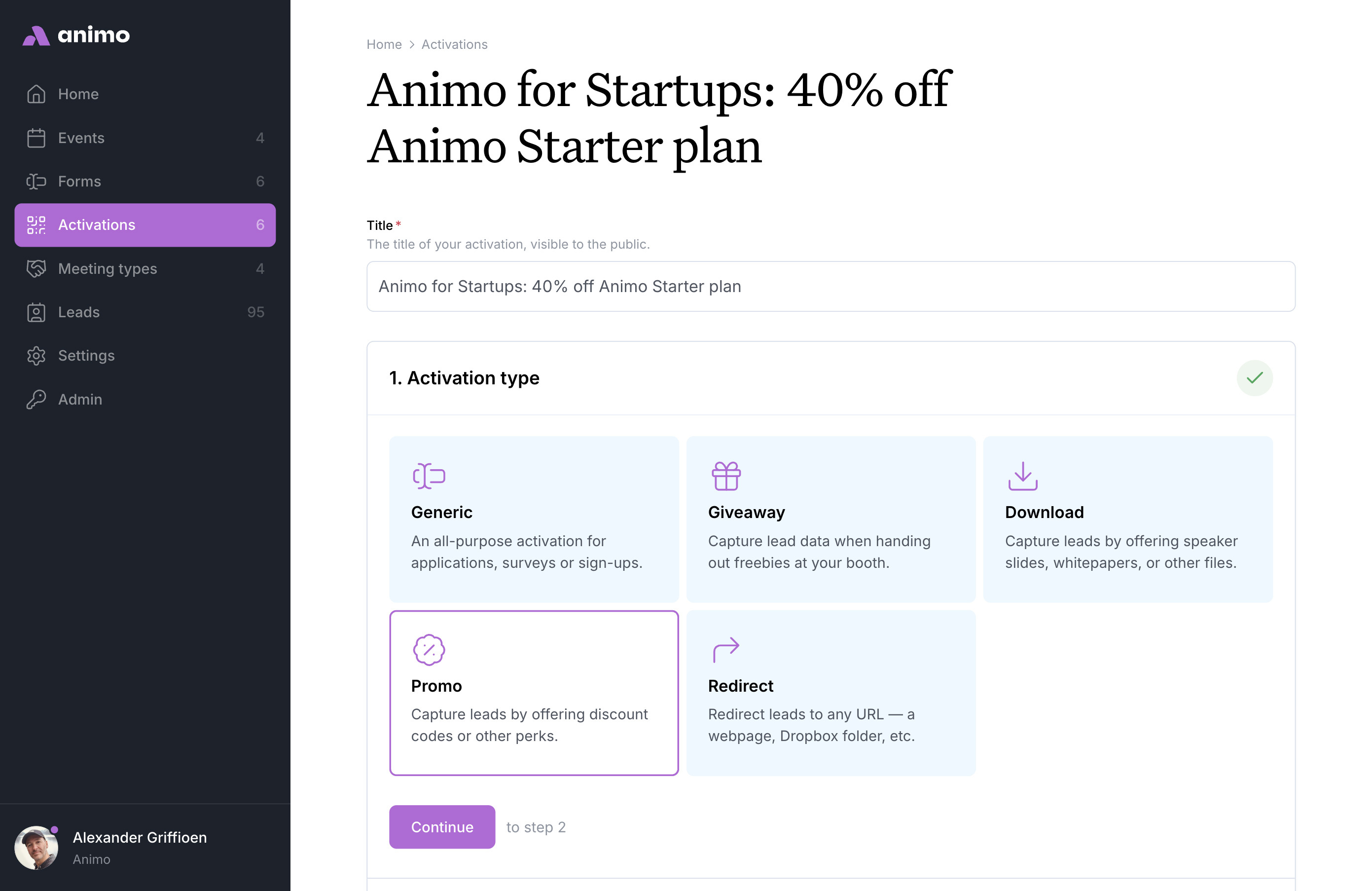
Task: Select the Generic activation type card
Action: coord(534,519)
